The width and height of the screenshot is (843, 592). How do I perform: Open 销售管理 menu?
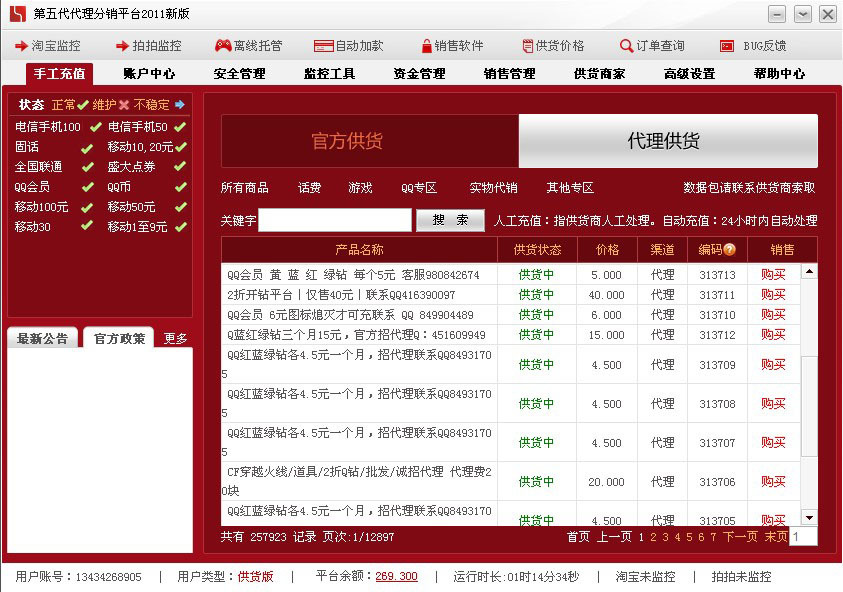coord(510,74)
